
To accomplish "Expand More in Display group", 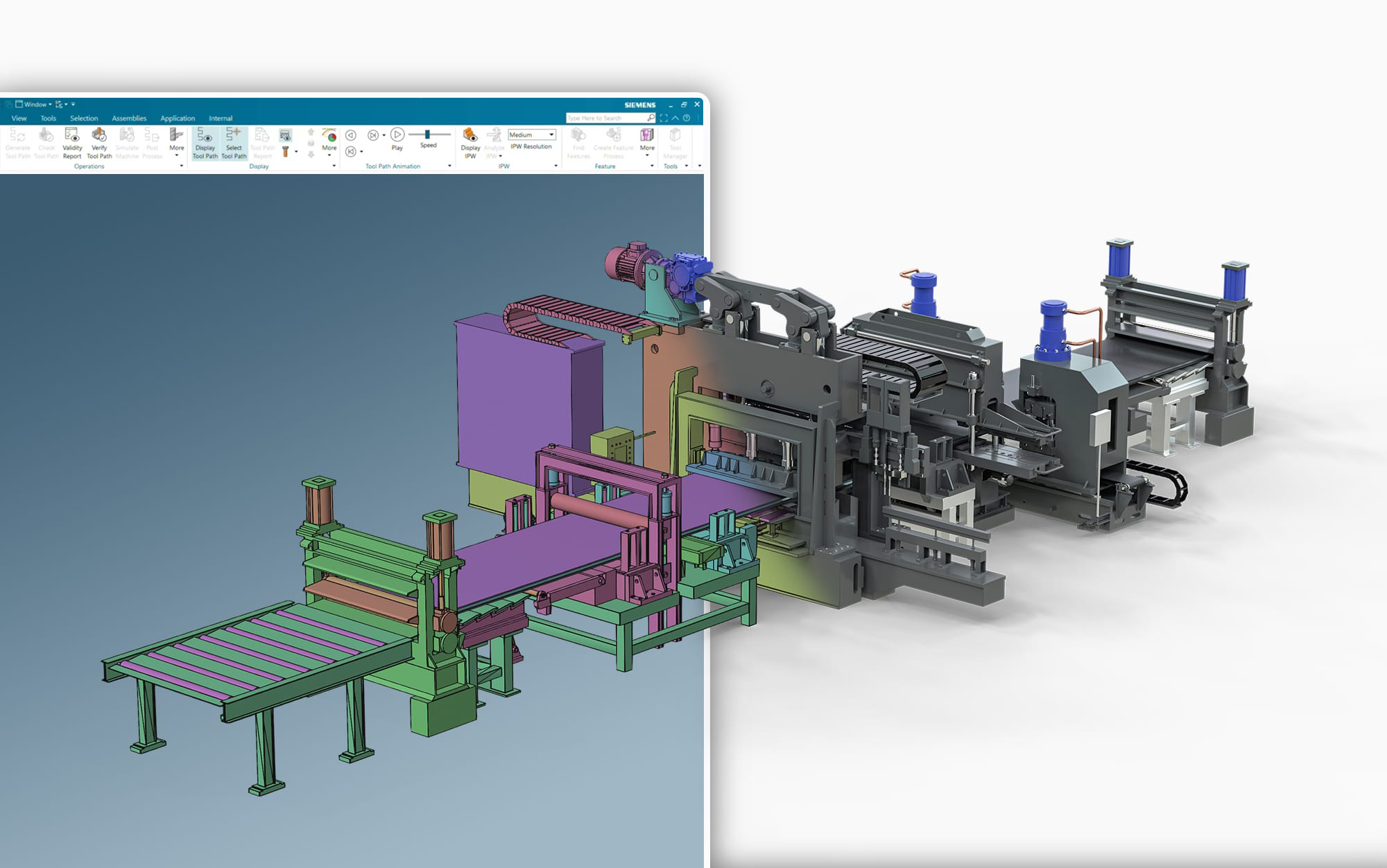I will (x=329, y=141).
